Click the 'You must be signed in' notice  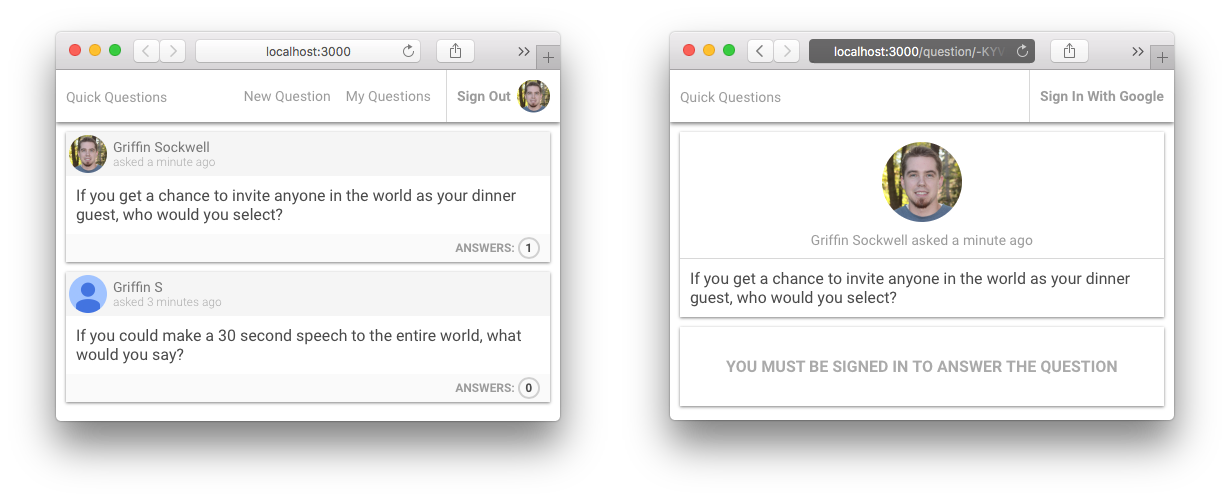pyautogui.click(x=922, y=366)
